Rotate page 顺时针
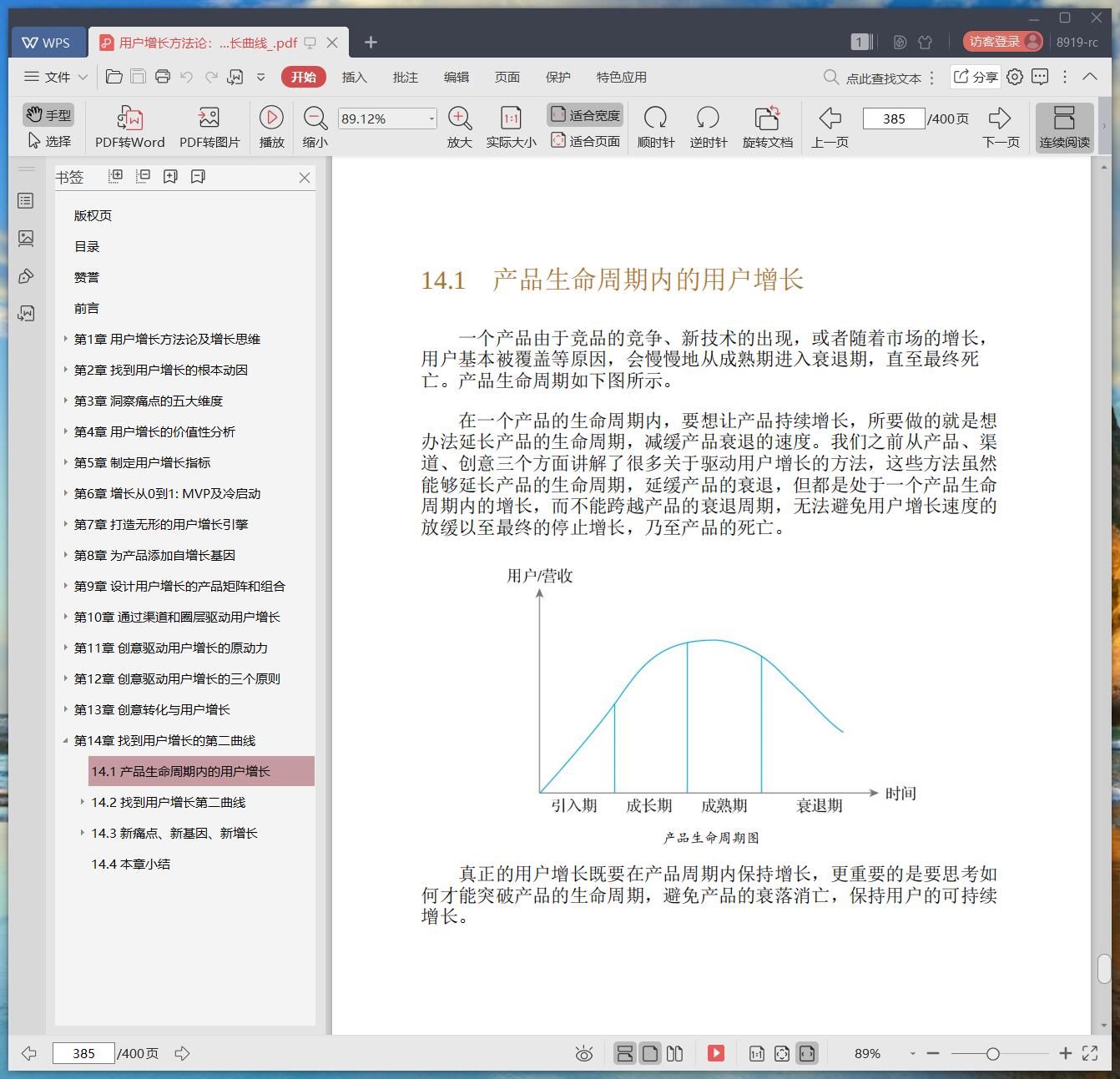The width and height of the screenshot is (1120, 1079). point(656,128)
